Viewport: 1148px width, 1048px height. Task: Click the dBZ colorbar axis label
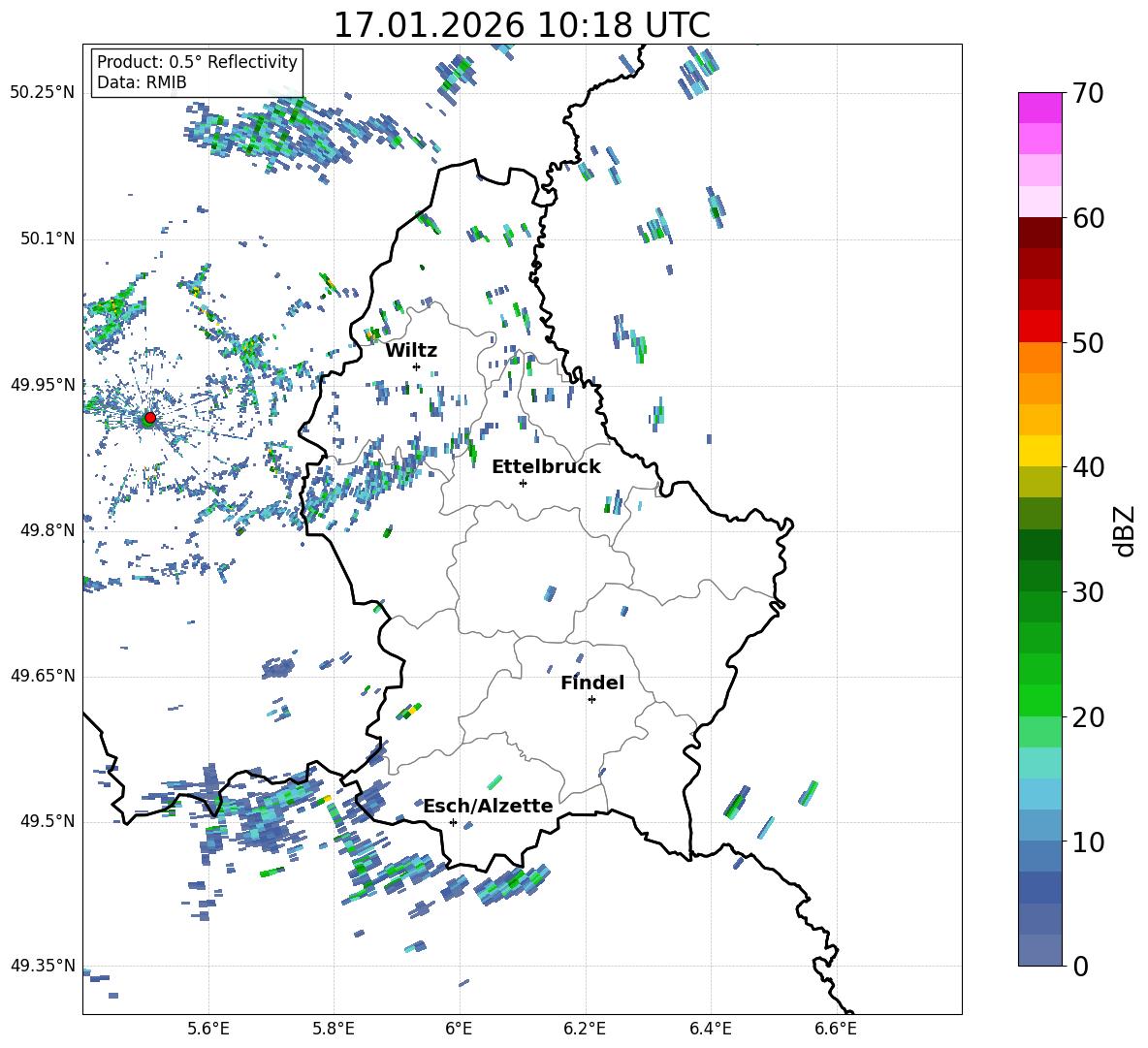click(1125, 530)
